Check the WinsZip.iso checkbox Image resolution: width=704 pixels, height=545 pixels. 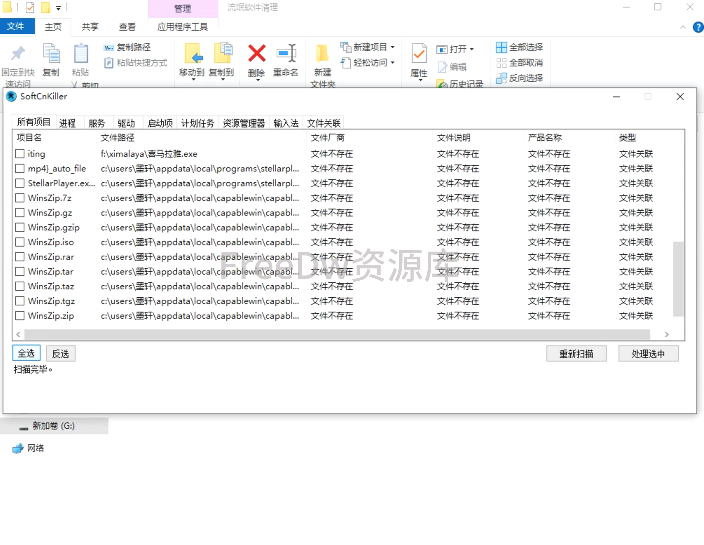coord(20,242)
